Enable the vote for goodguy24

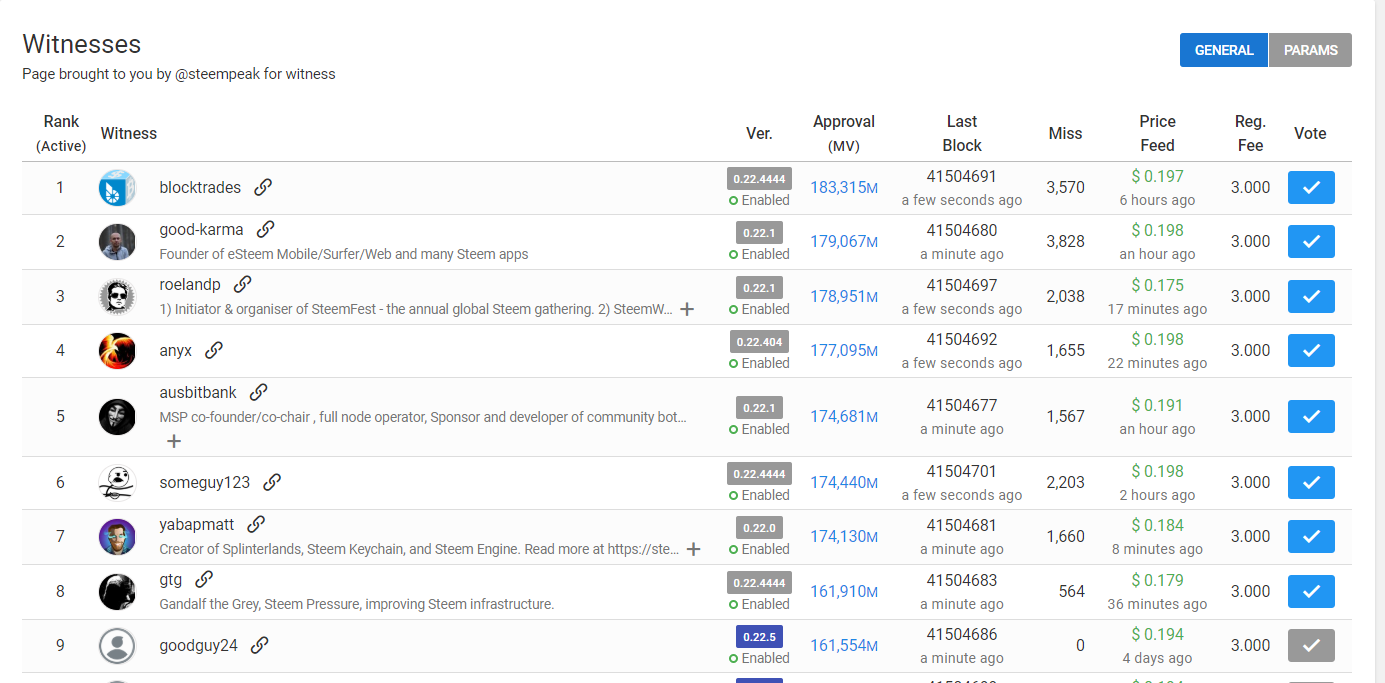pos(1311,646)
